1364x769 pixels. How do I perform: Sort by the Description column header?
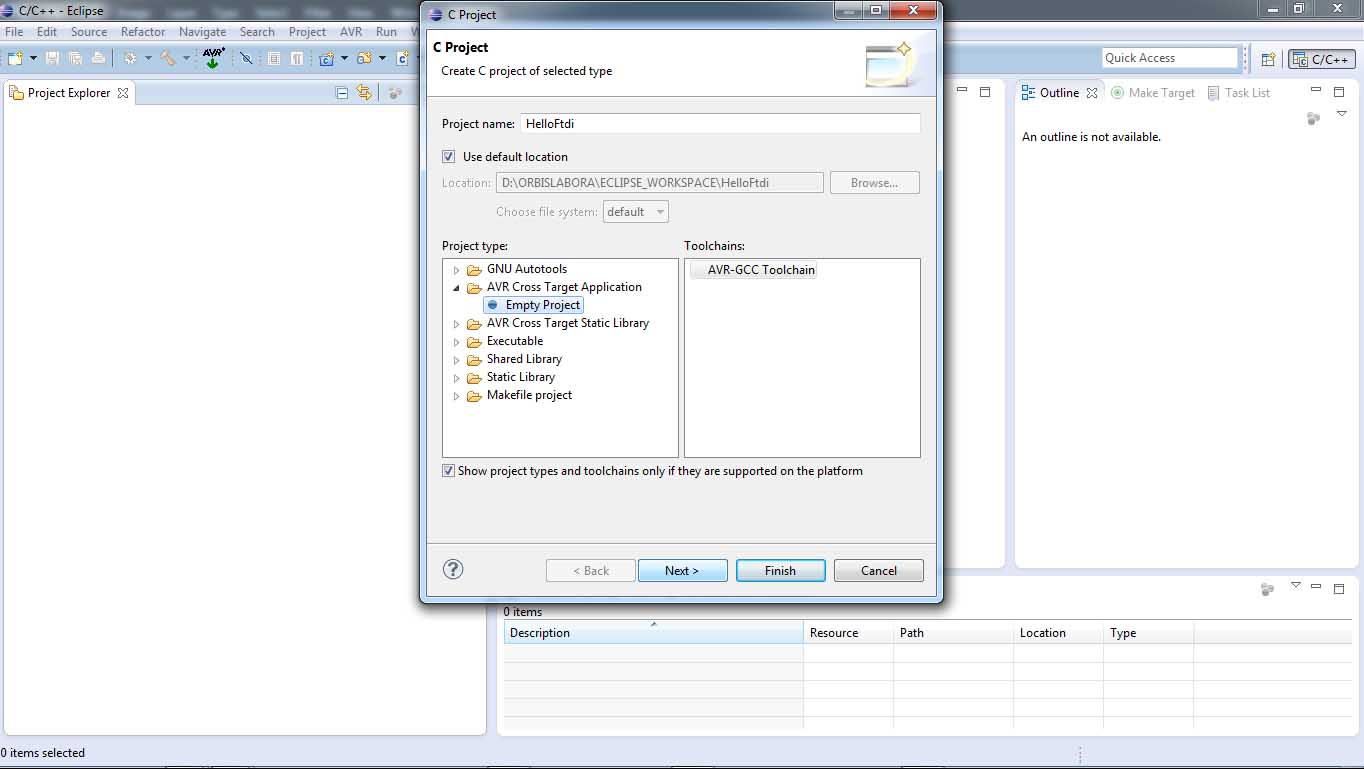tap(653, 633)
